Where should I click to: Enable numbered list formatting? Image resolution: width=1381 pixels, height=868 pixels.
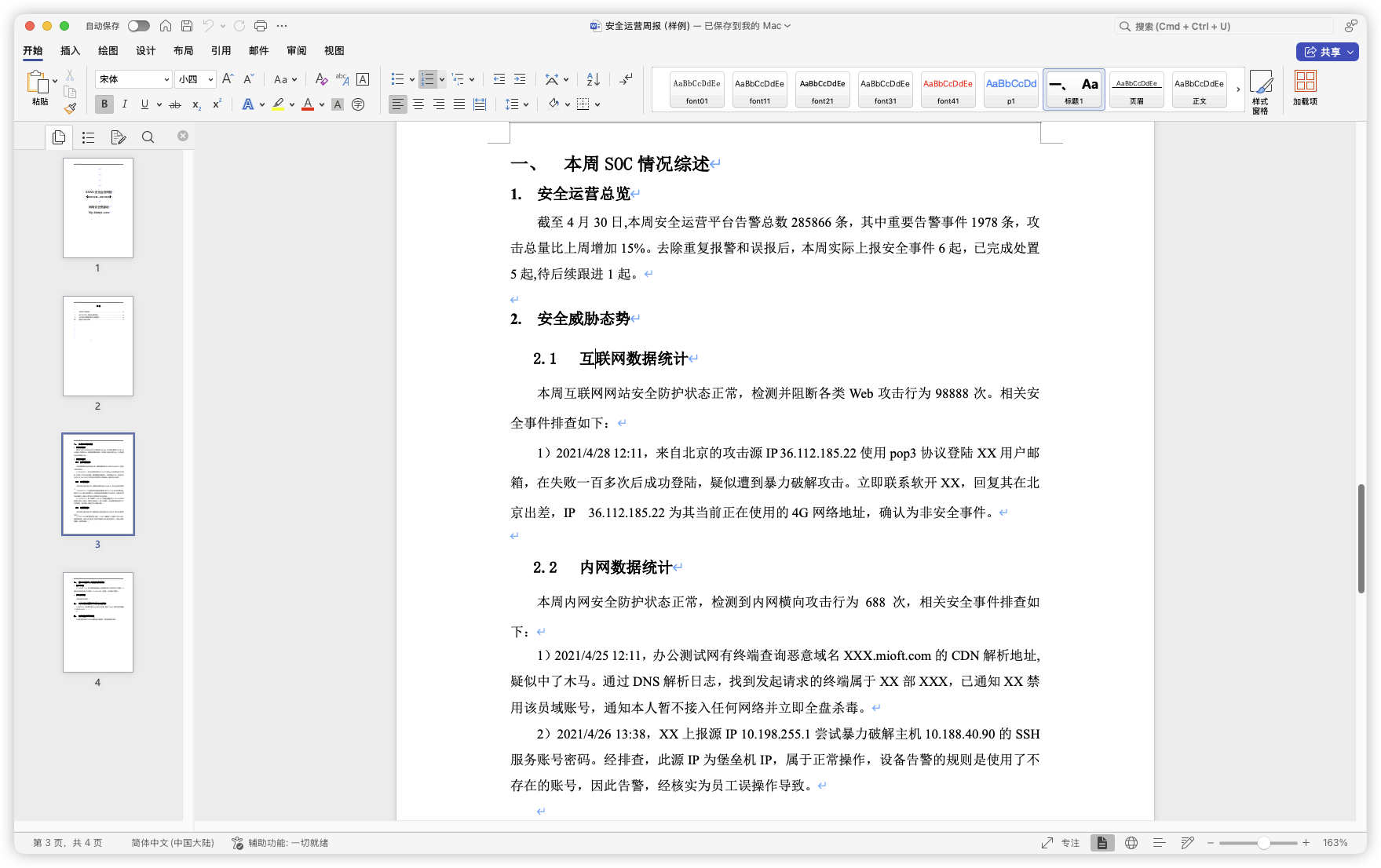tap(429, 78)
